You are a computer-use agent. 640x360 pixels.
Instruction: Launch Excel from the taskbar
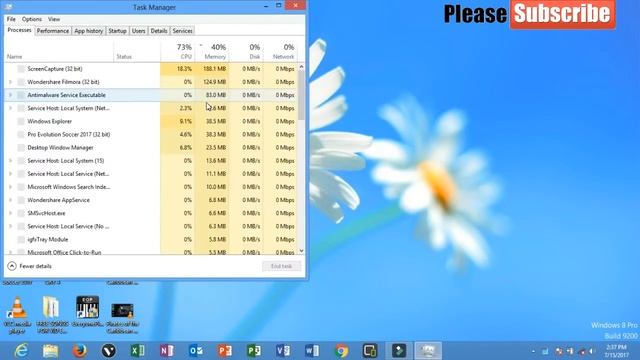(x=138, y=351)
